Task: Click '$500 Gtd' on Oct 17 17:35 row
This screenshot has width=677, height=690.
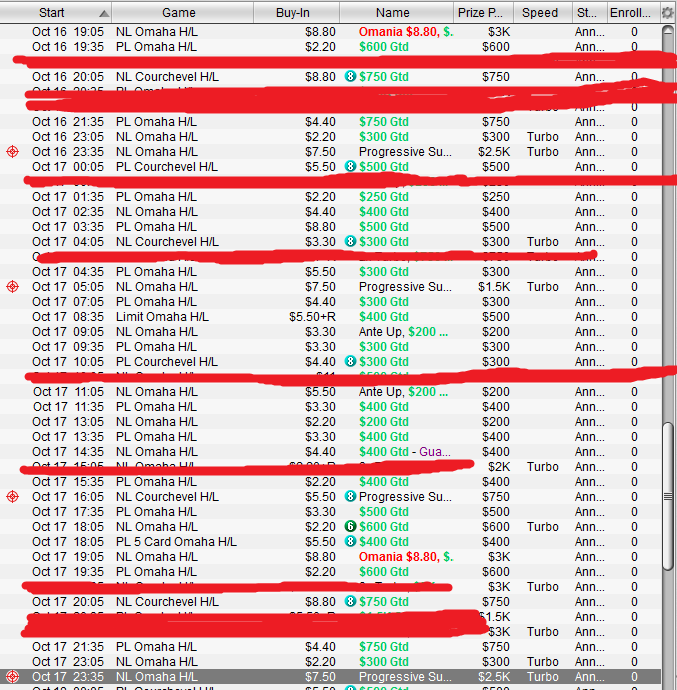Action: (384, 512)
